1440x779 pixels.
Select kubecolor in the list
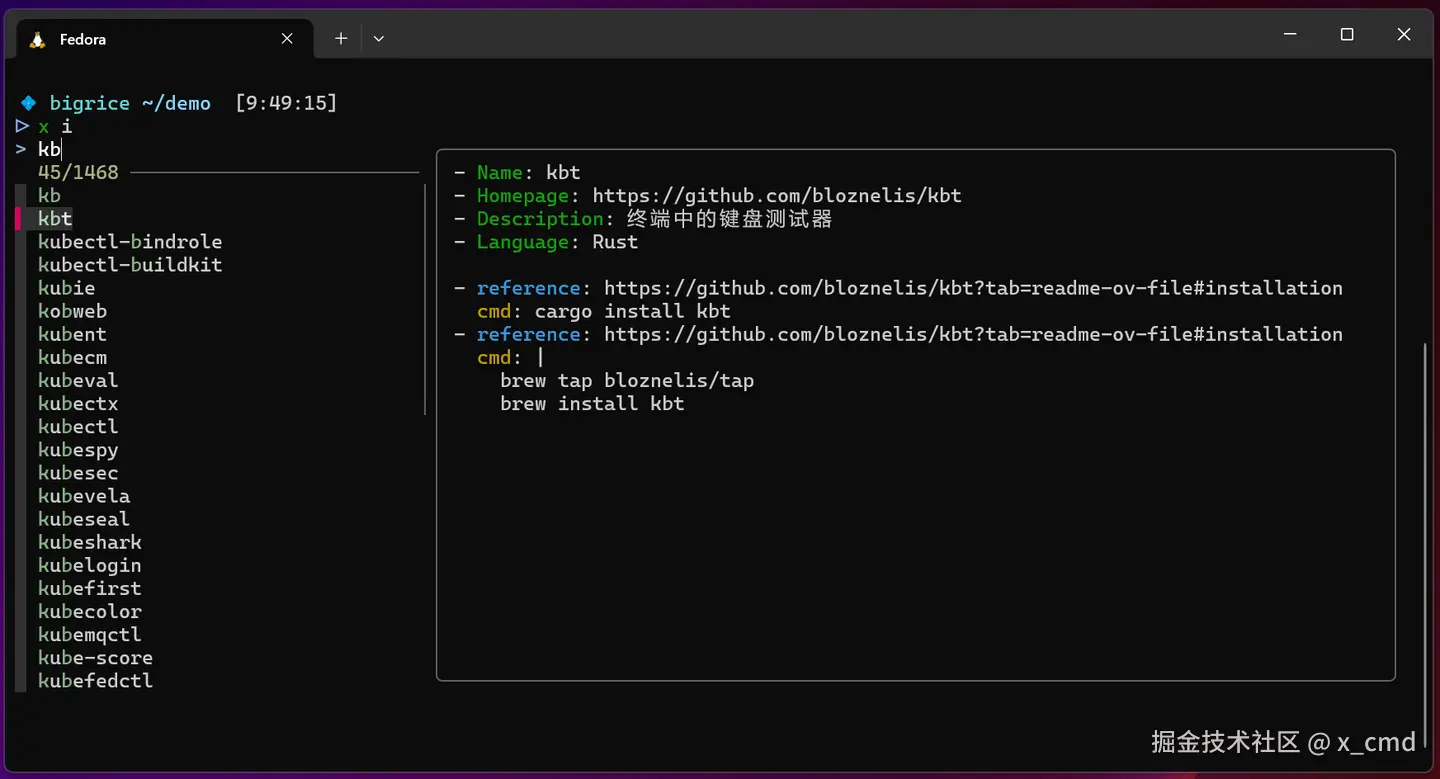coord(90,610)
